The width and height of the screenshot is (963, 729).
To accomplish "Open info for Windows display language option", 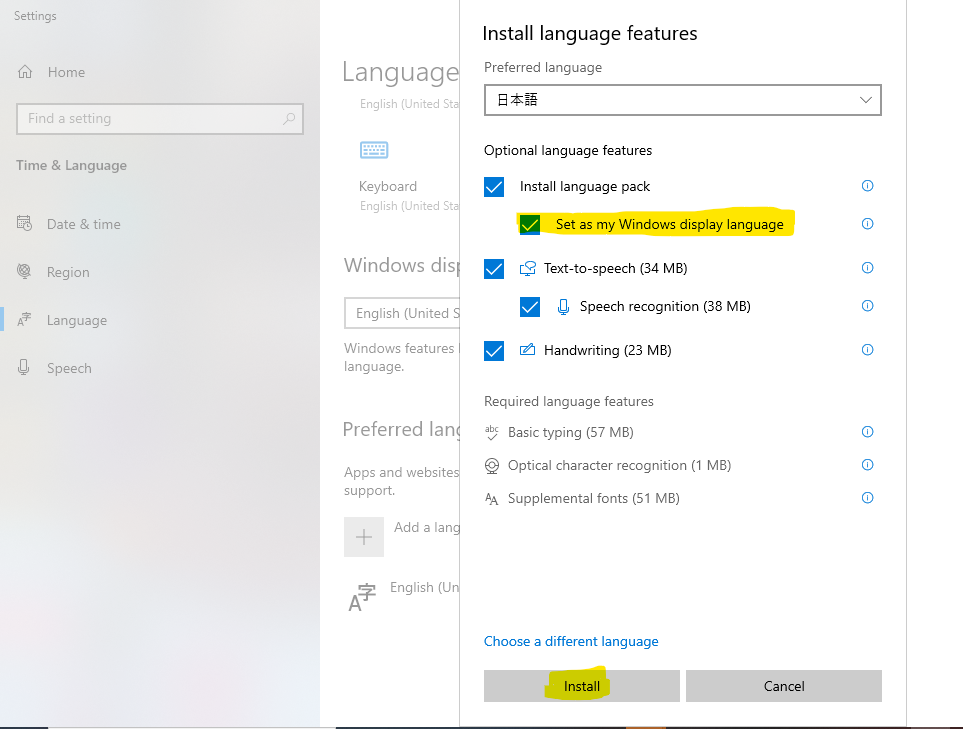I will click(x=867, y=224).
